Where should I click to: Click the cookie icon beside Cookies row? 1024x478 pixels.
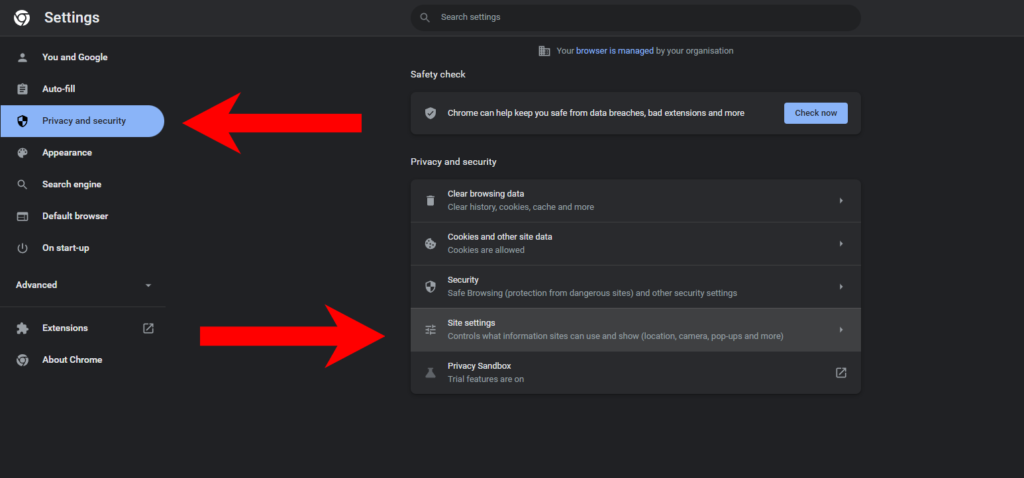(430, 243)
